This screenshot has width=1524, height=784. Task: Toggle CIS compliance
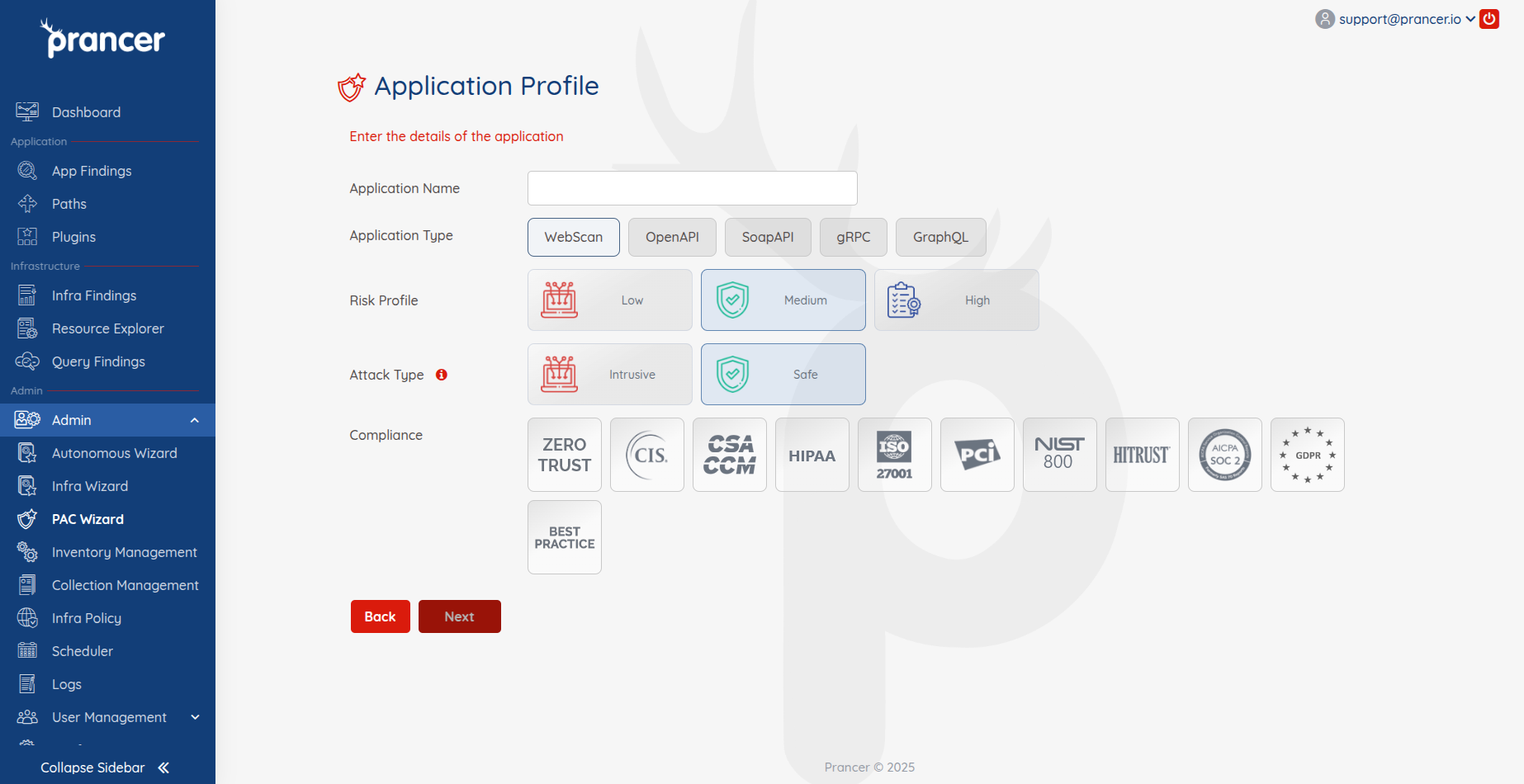[x=647, y=455]
